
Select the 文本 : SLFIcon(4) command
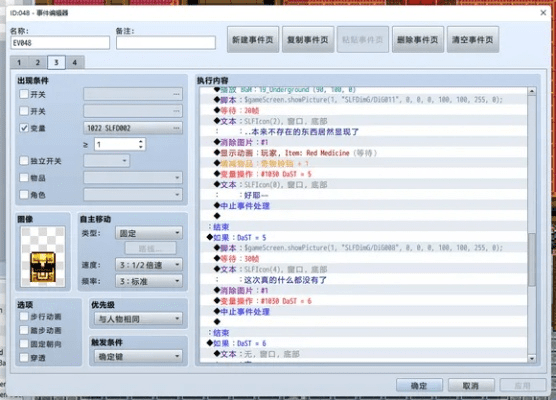[x=363, y=270]
